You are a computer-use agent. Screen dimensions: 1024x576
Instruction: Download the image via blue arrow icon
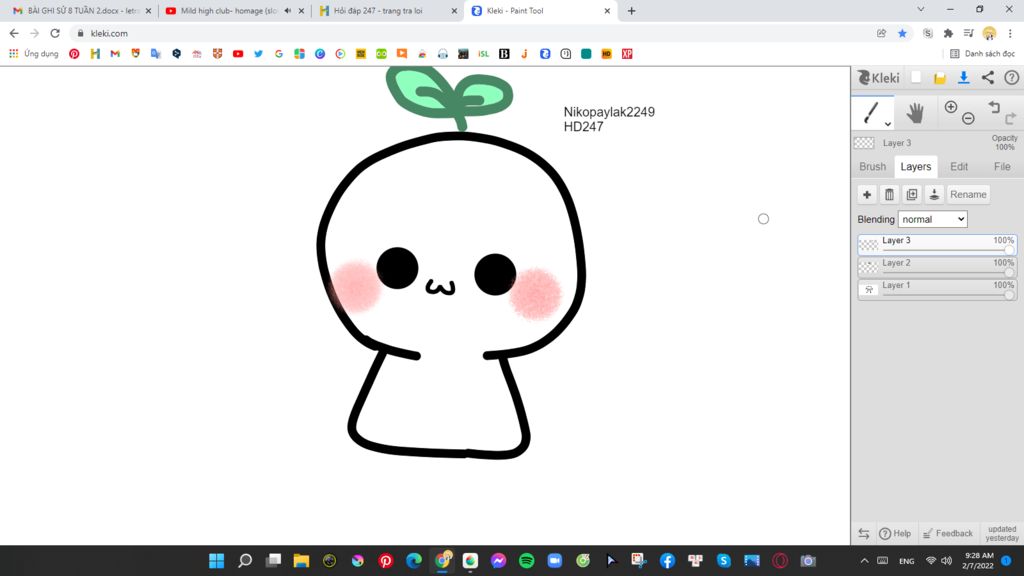[963, 78]
